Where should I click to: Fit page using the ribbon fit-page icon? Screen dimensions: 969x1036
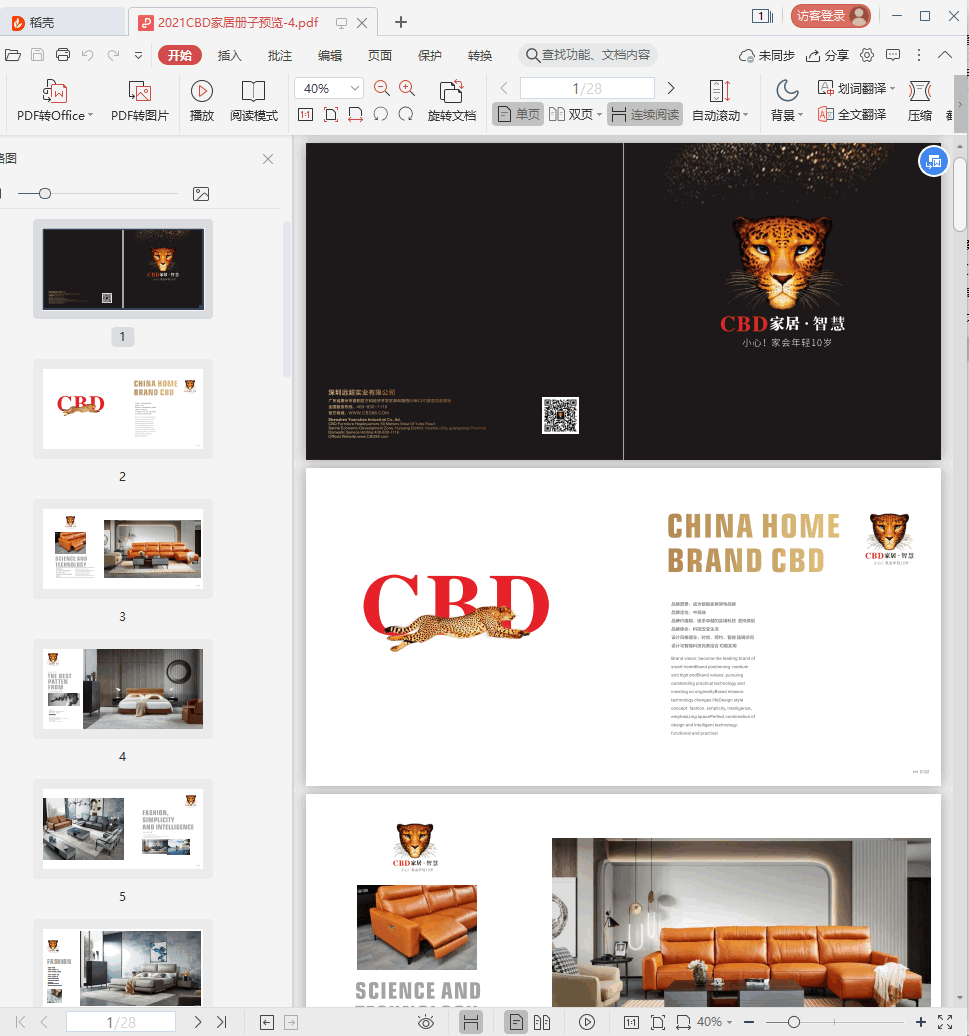click(331, 114)
